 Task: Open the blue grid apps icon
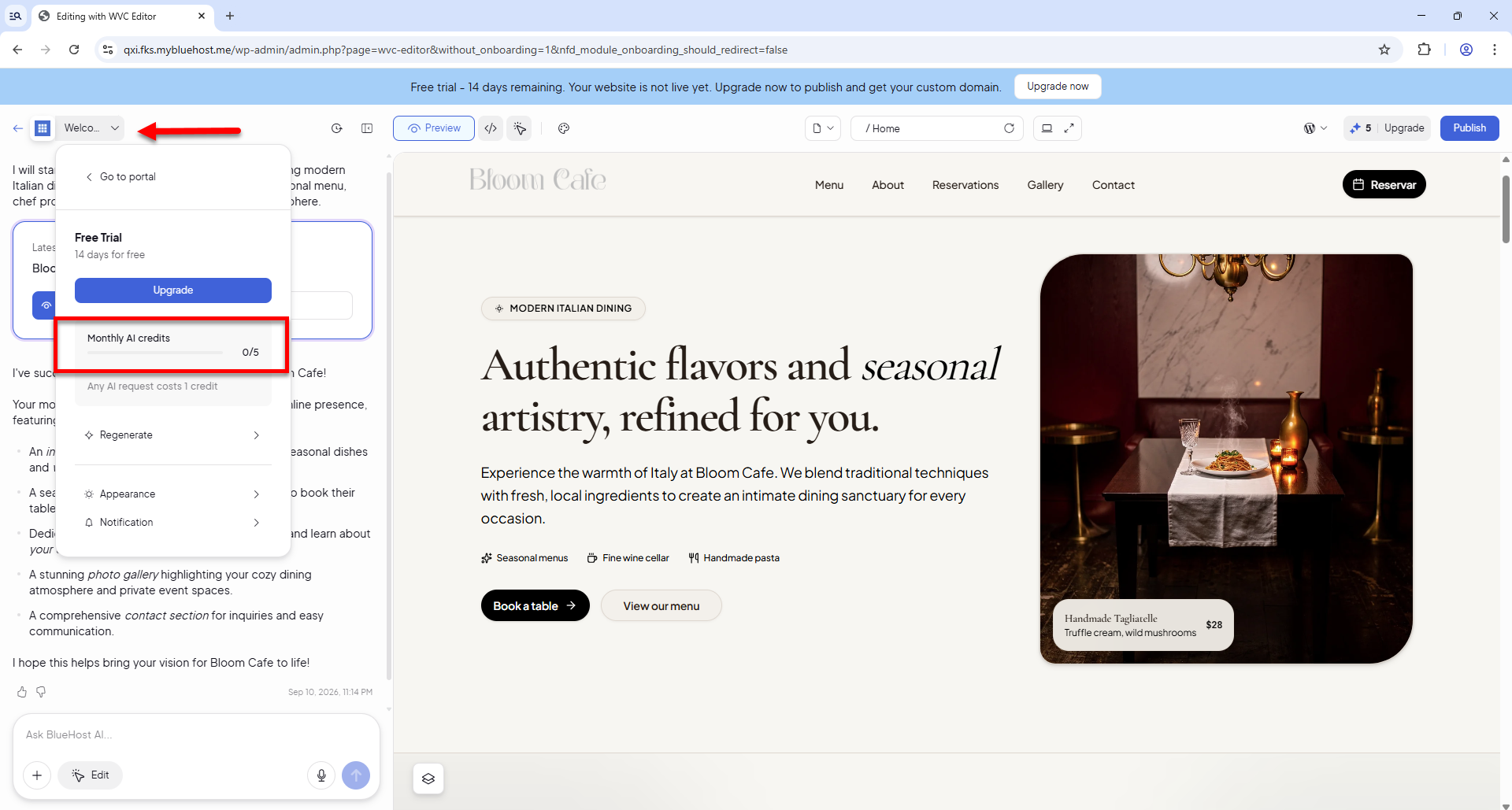pyautogui.click(x=43, y=128)
